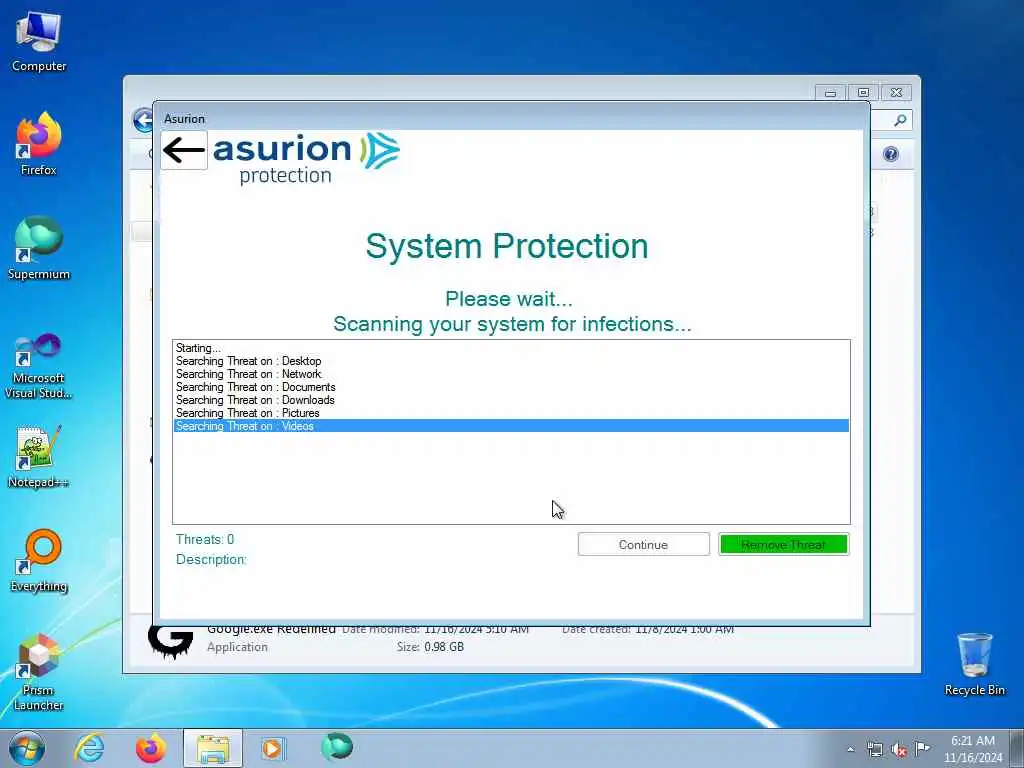
Task: Open the Recycle Bin icon
Action: [974, 665]
